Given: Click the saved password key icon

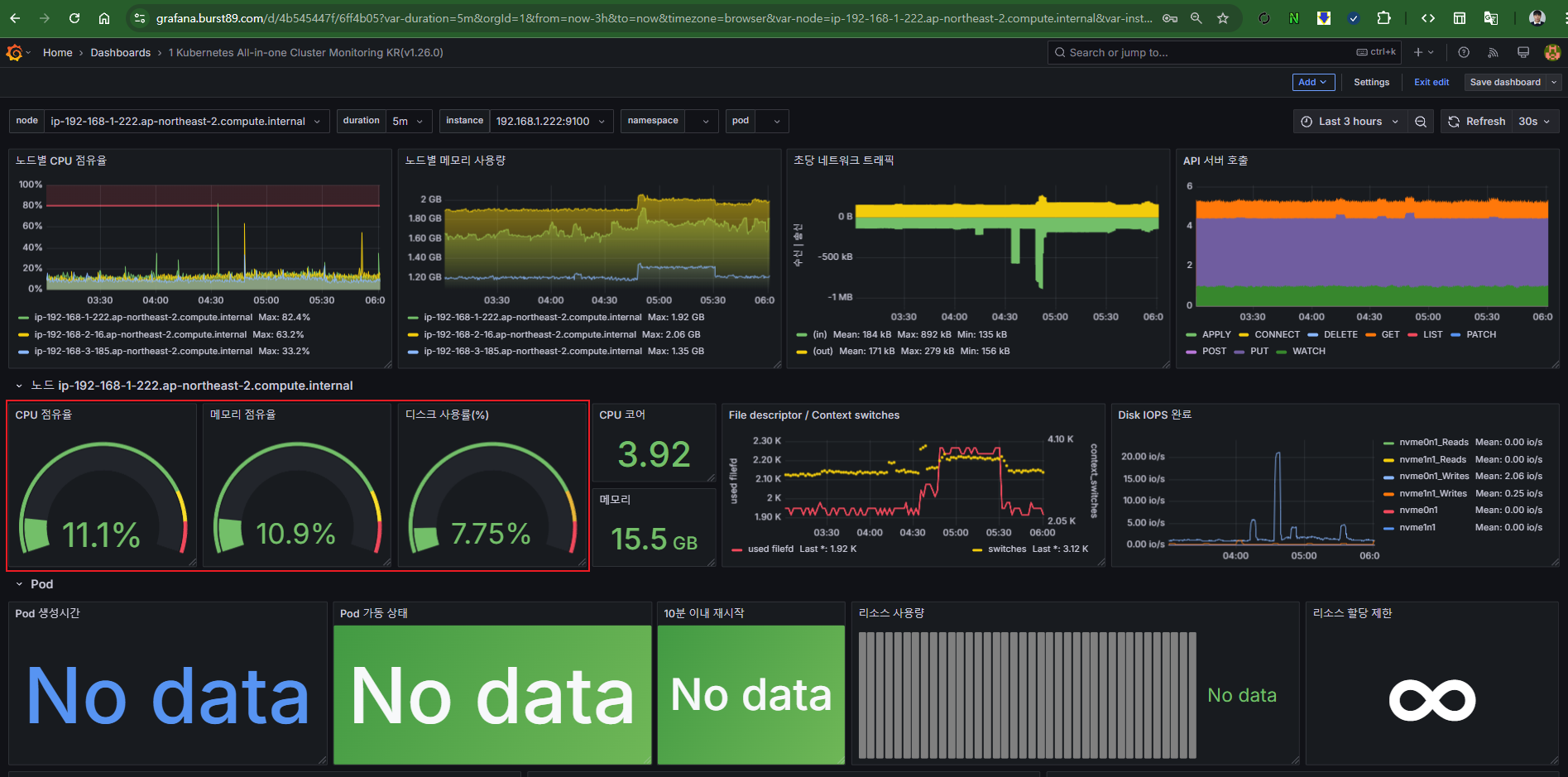Looking at the screenshot, I should tap(1170, 18).
